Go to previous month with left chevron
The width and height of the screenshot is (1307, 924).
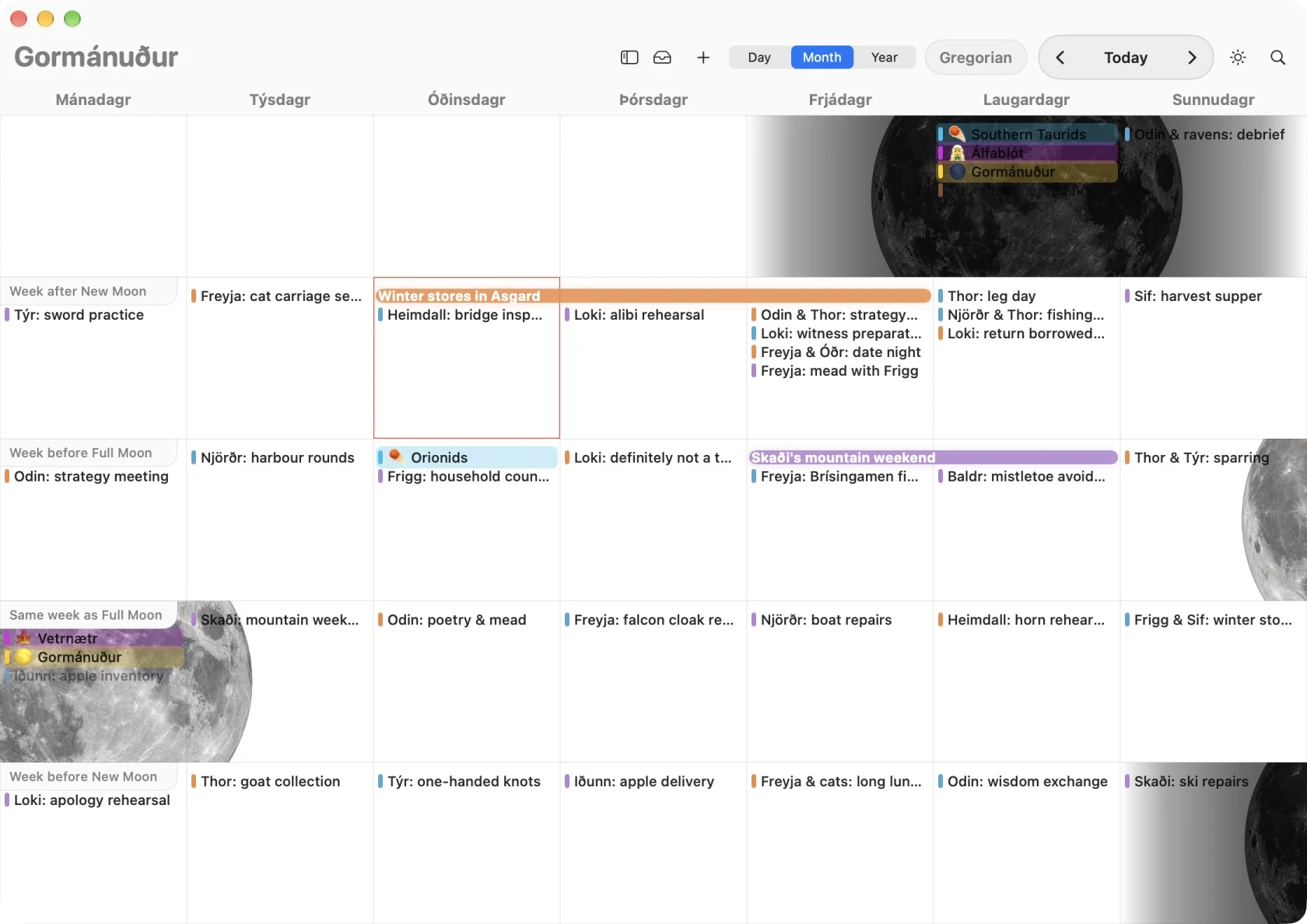pyautogui.click(x=1060, y=58)
